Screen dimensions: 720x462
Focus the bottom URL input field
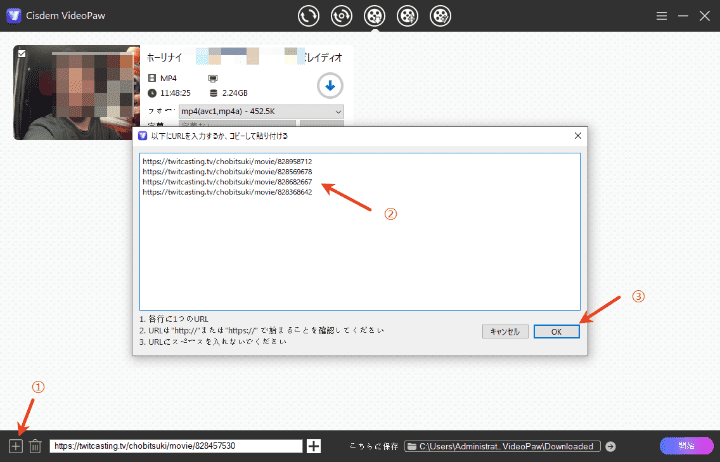click(x=176, y=446)
